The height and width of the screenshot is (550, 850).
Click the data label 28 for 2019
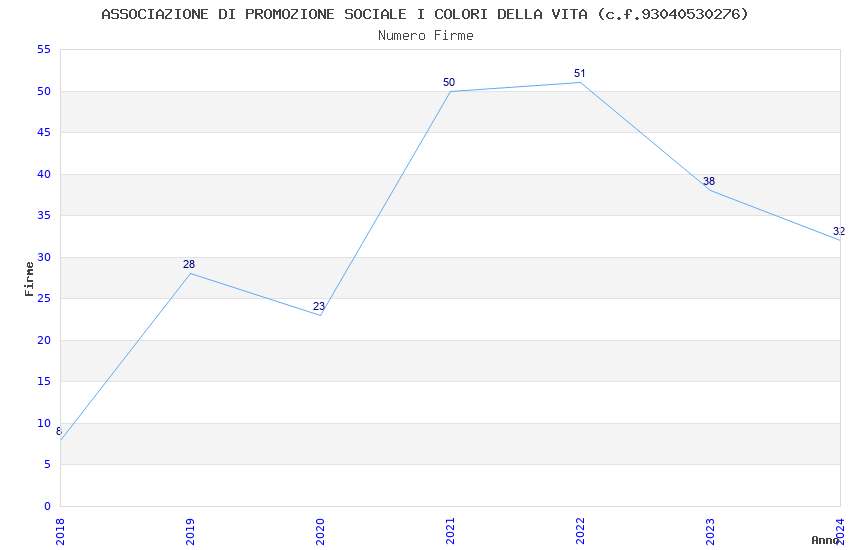[189, 264]
